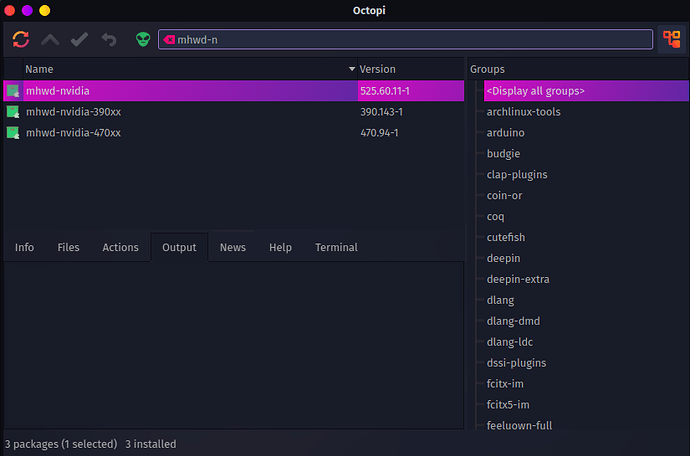Click the mhwd-nvidia-390xx package status icon
The width and height of the screenshot is (690, 456).
point(13,112)
